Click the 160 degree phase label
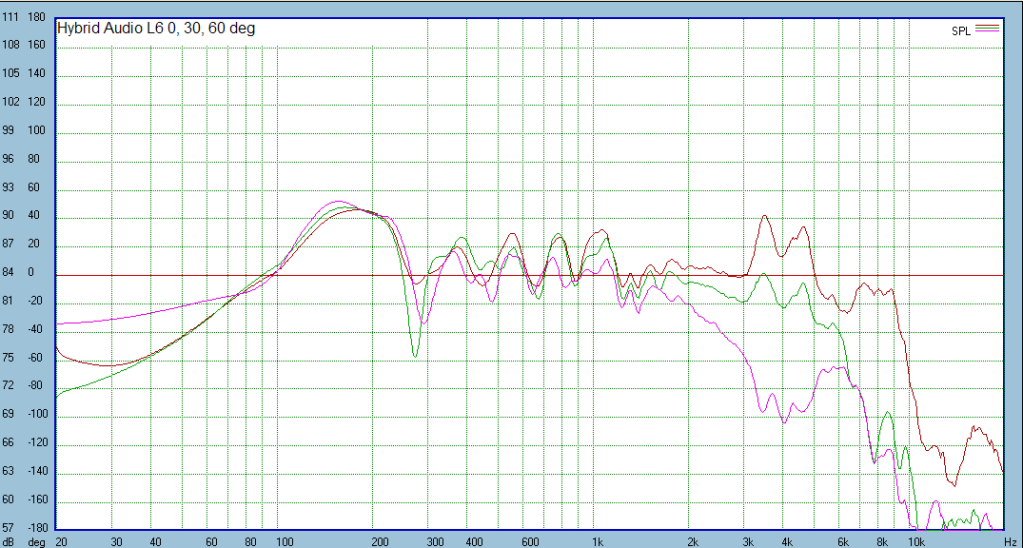 click(x=37, y=46)
